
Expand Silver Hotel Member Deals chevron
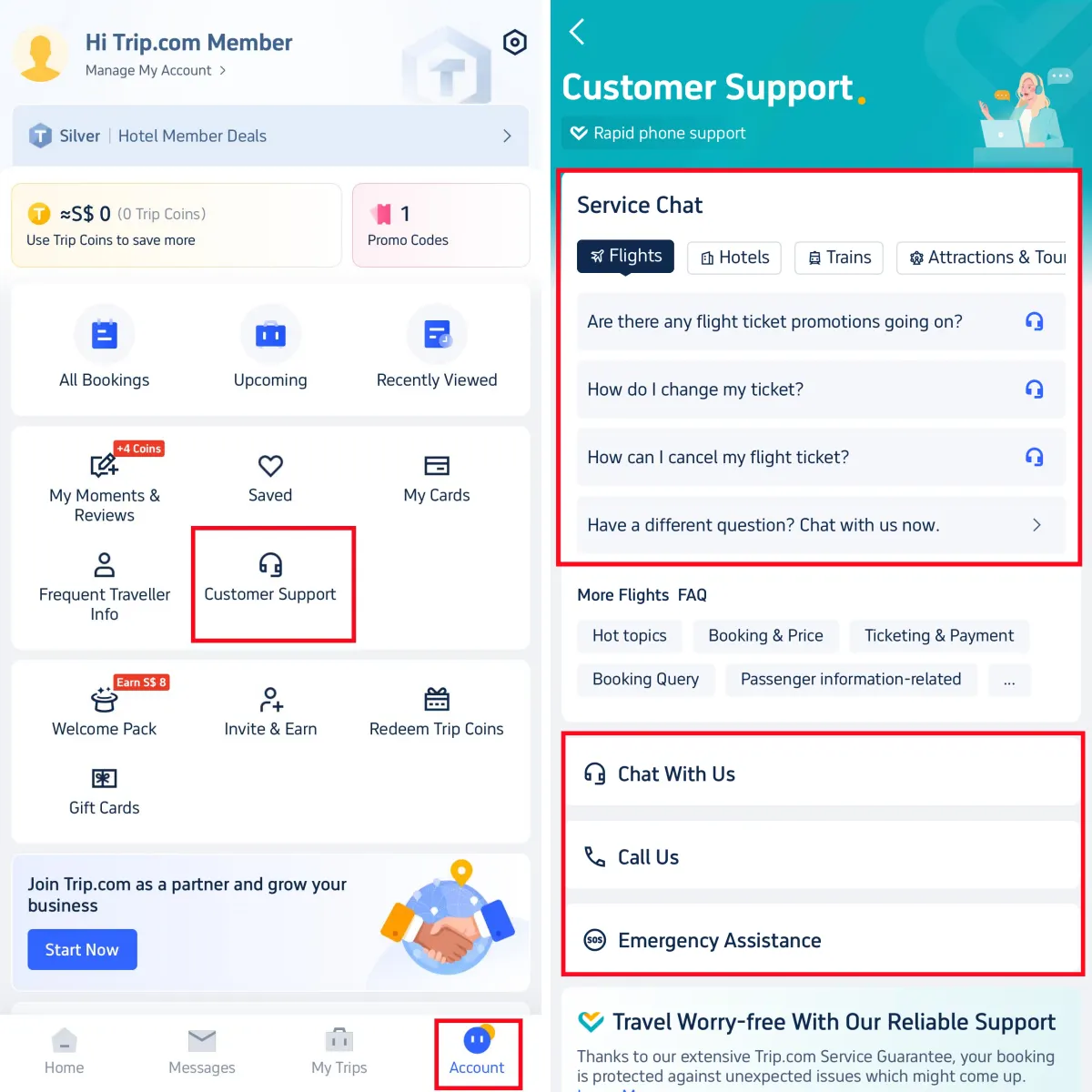point(507,136)
